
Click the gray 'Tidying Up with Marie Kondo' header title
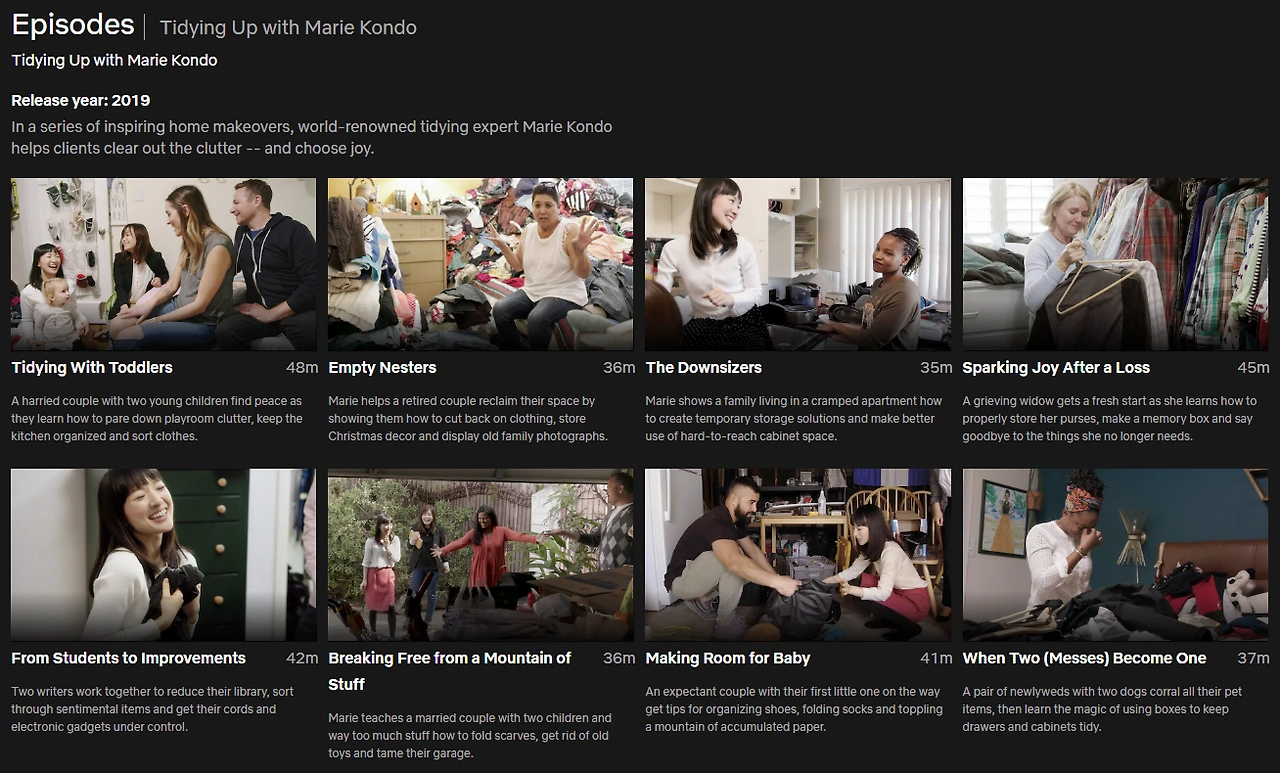pos(288,28)
